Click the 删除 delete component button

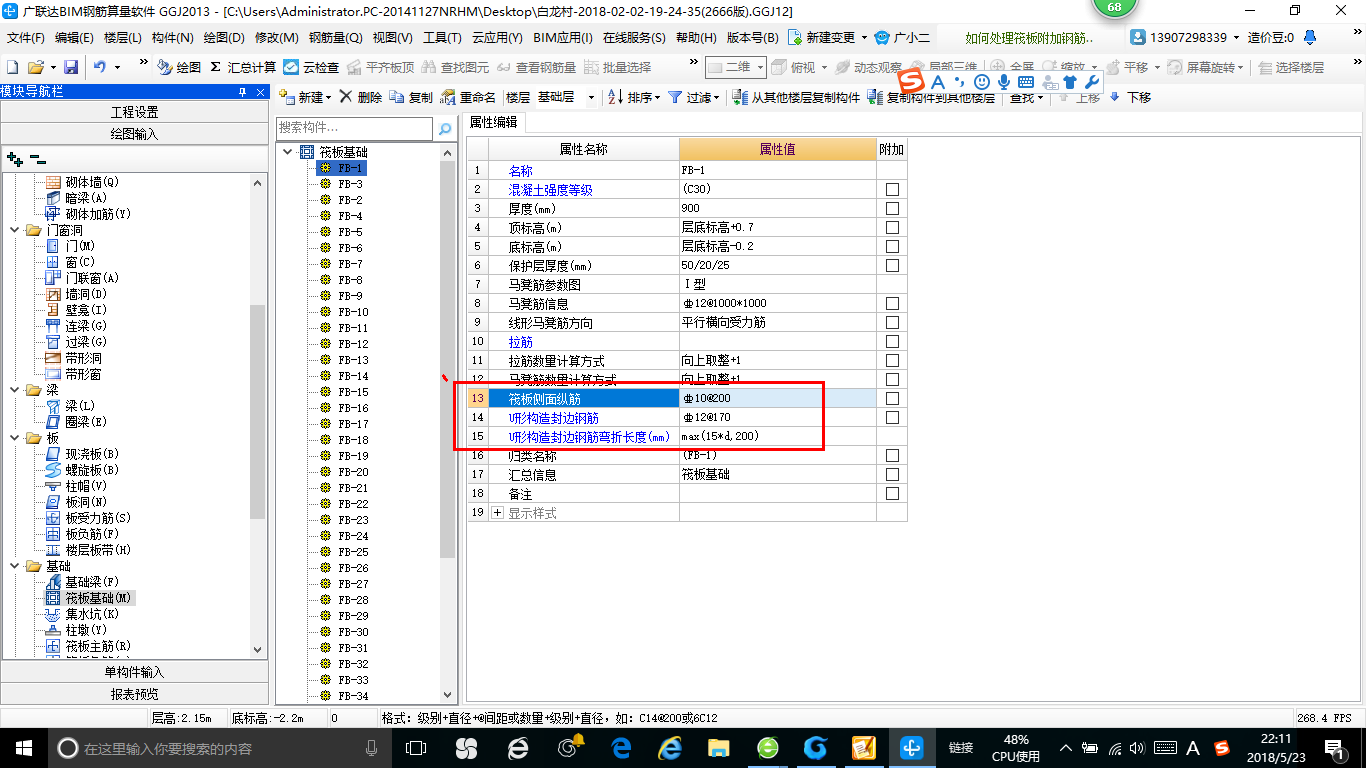tap(360, 97)
